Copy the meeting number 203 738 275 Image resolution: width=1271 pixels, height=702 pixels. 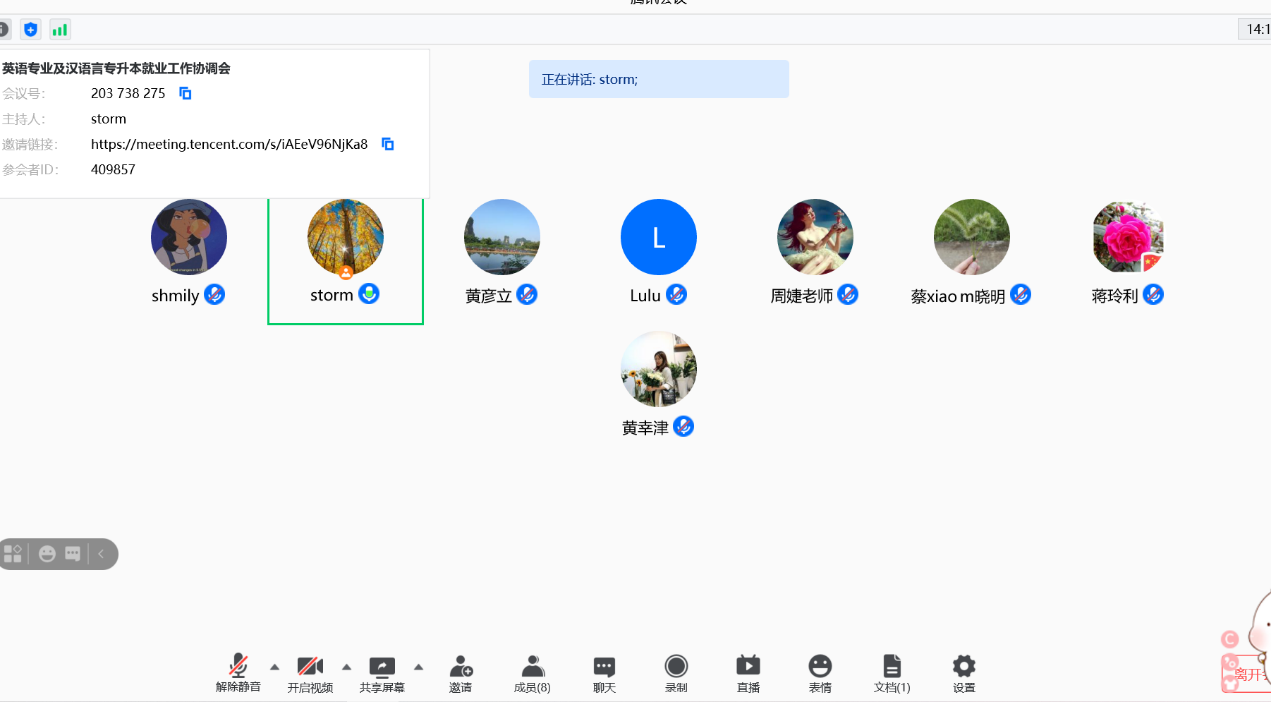click(185, 93)
